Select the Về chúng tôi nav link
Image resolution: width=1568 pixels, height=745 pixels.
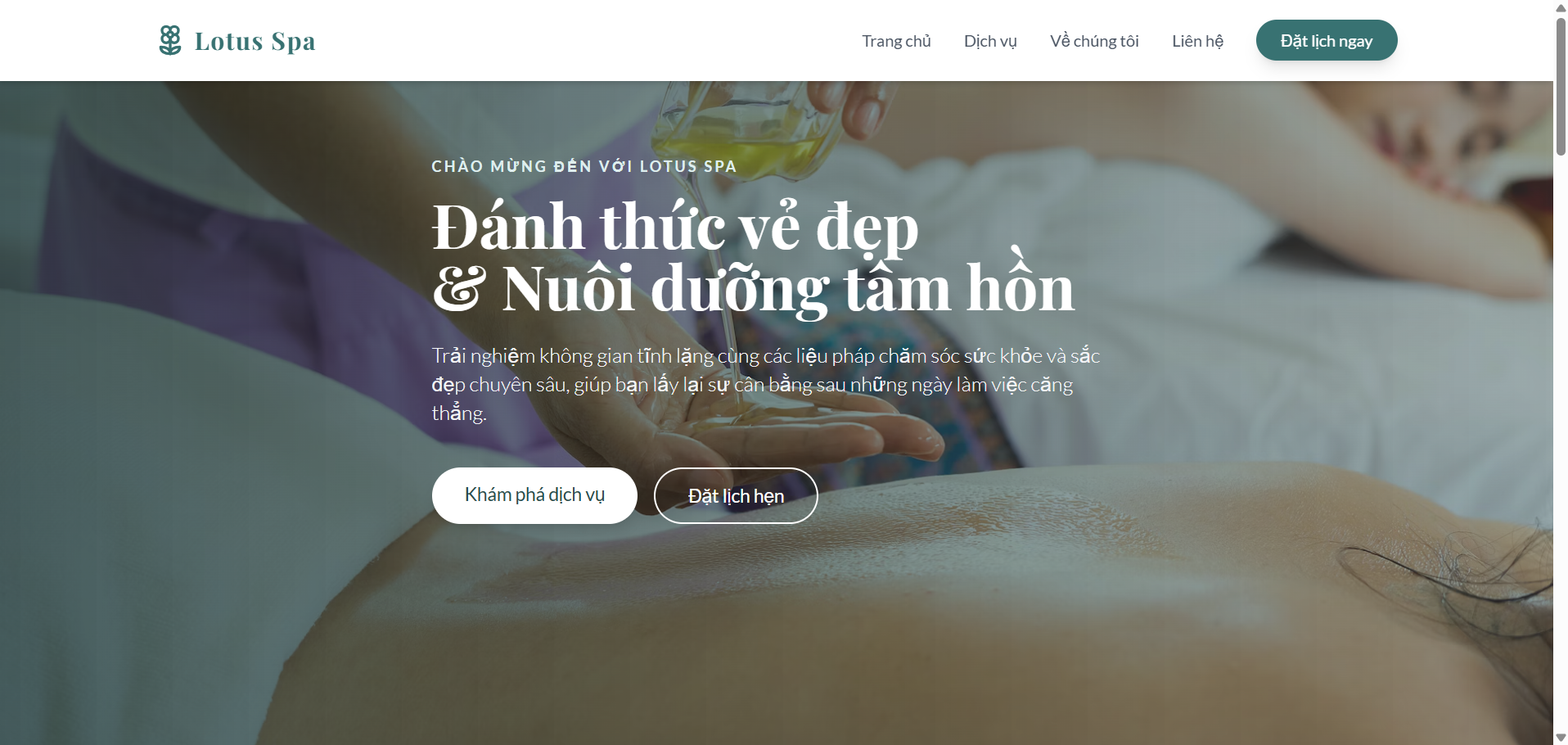(x=1094, y=41)
